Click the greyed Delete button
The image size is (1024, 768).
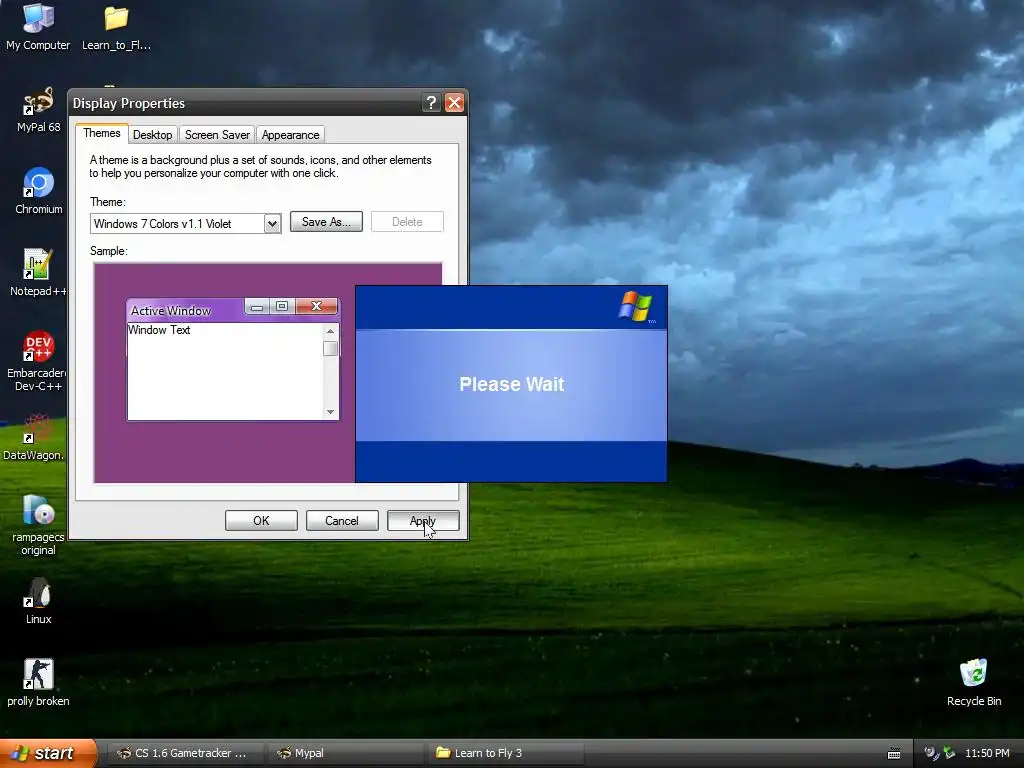tap(407, 222)
